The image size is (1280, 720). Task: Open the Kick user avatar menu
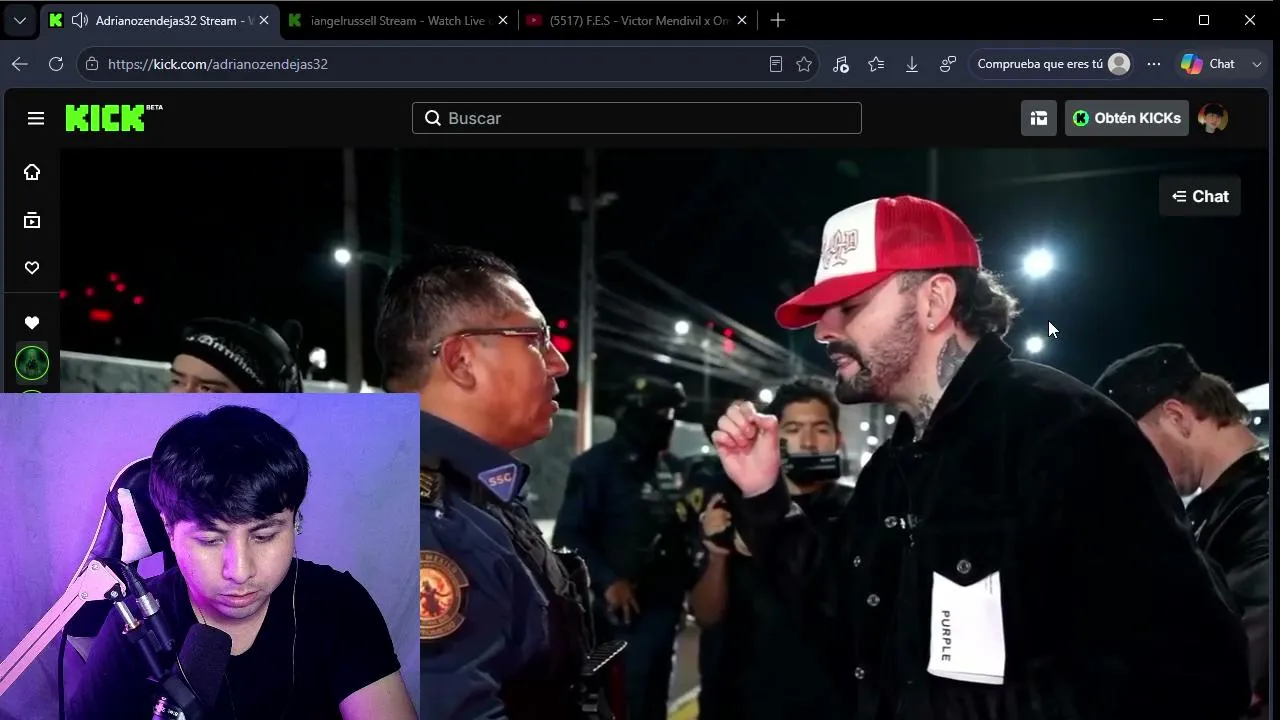(1213, 118)
